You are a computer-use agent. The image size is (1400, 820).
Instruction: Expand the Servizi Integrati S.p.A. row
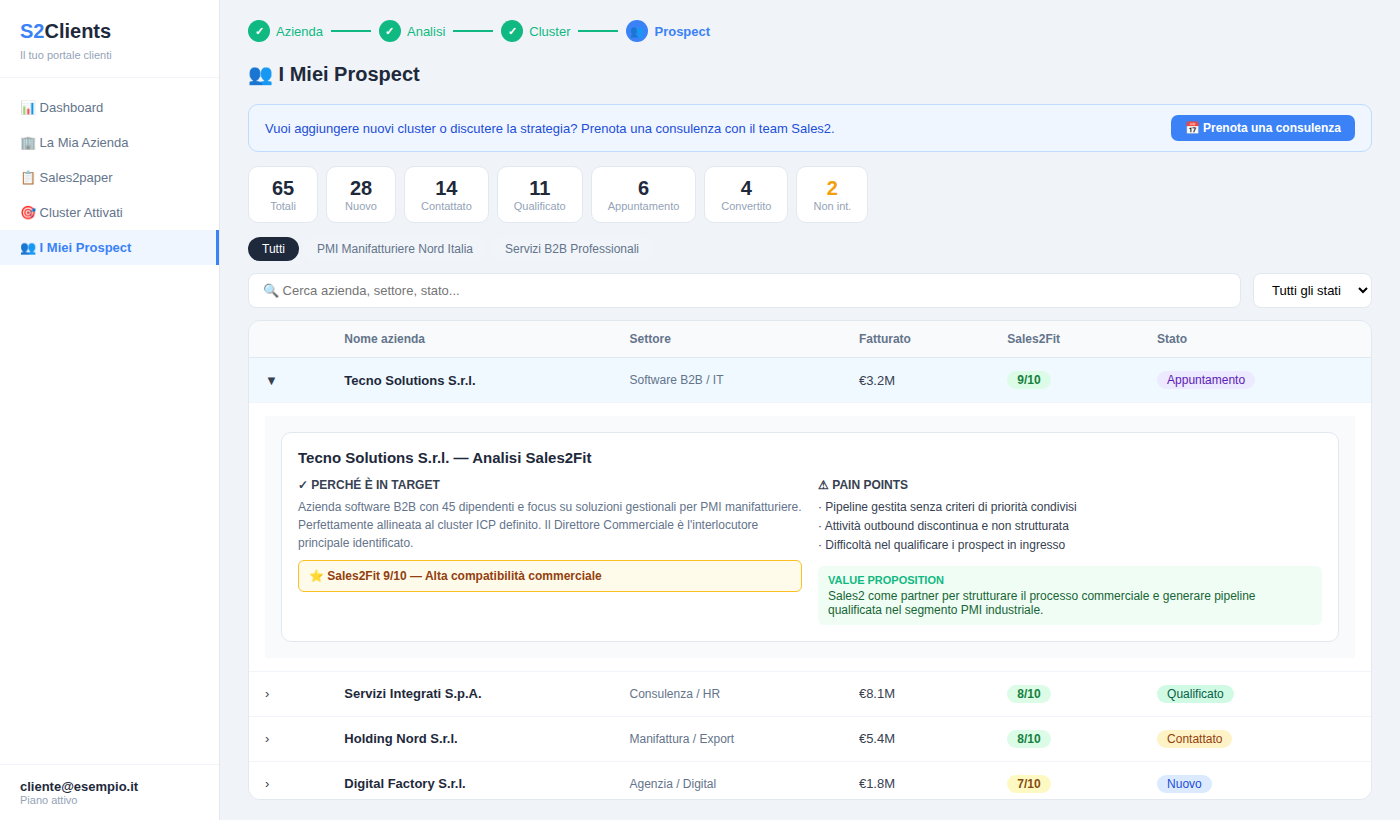267,694
